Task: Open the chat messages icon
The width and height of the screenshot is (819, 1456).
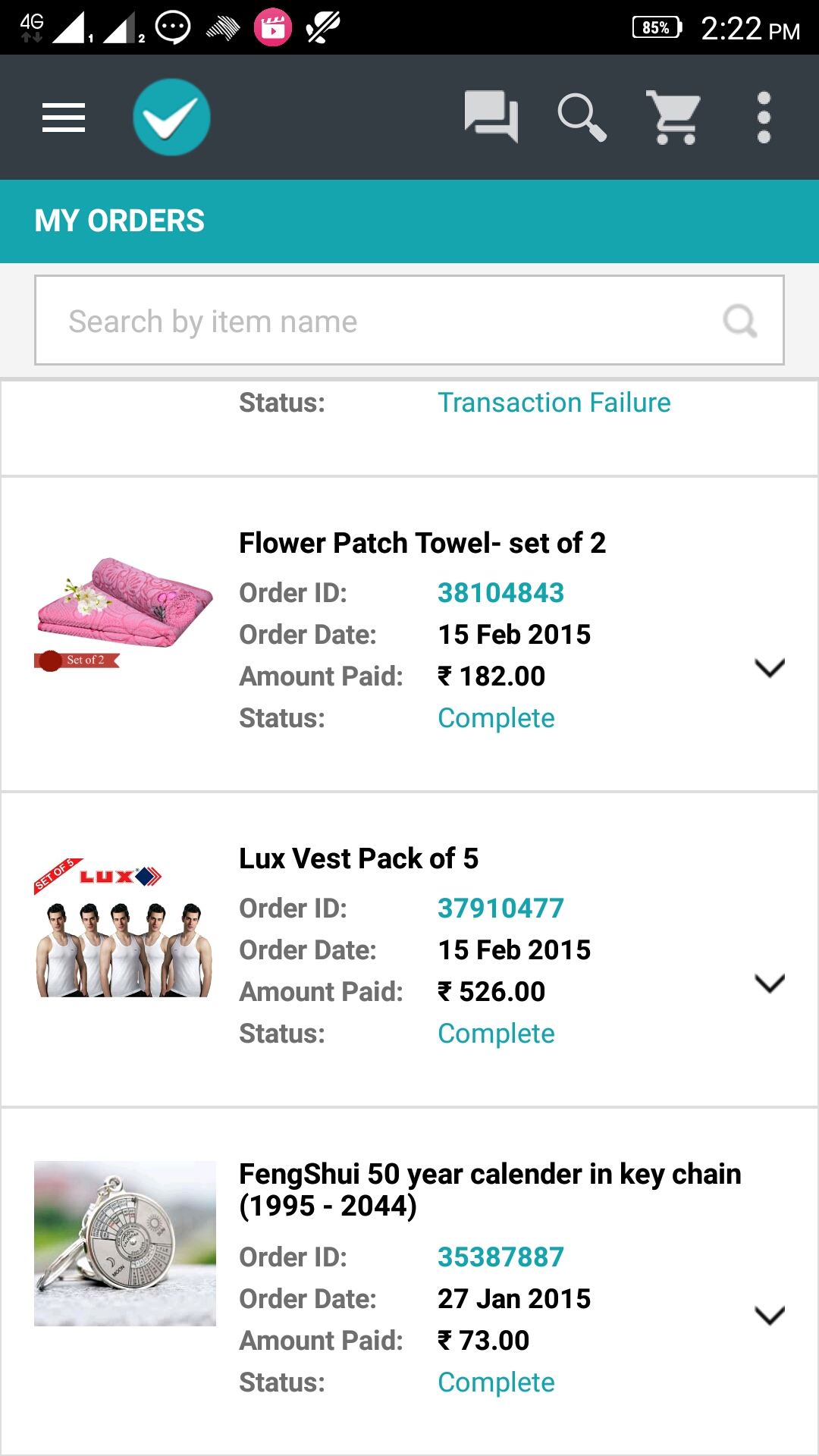Action: pyautogui.click(x=491, y=117)
